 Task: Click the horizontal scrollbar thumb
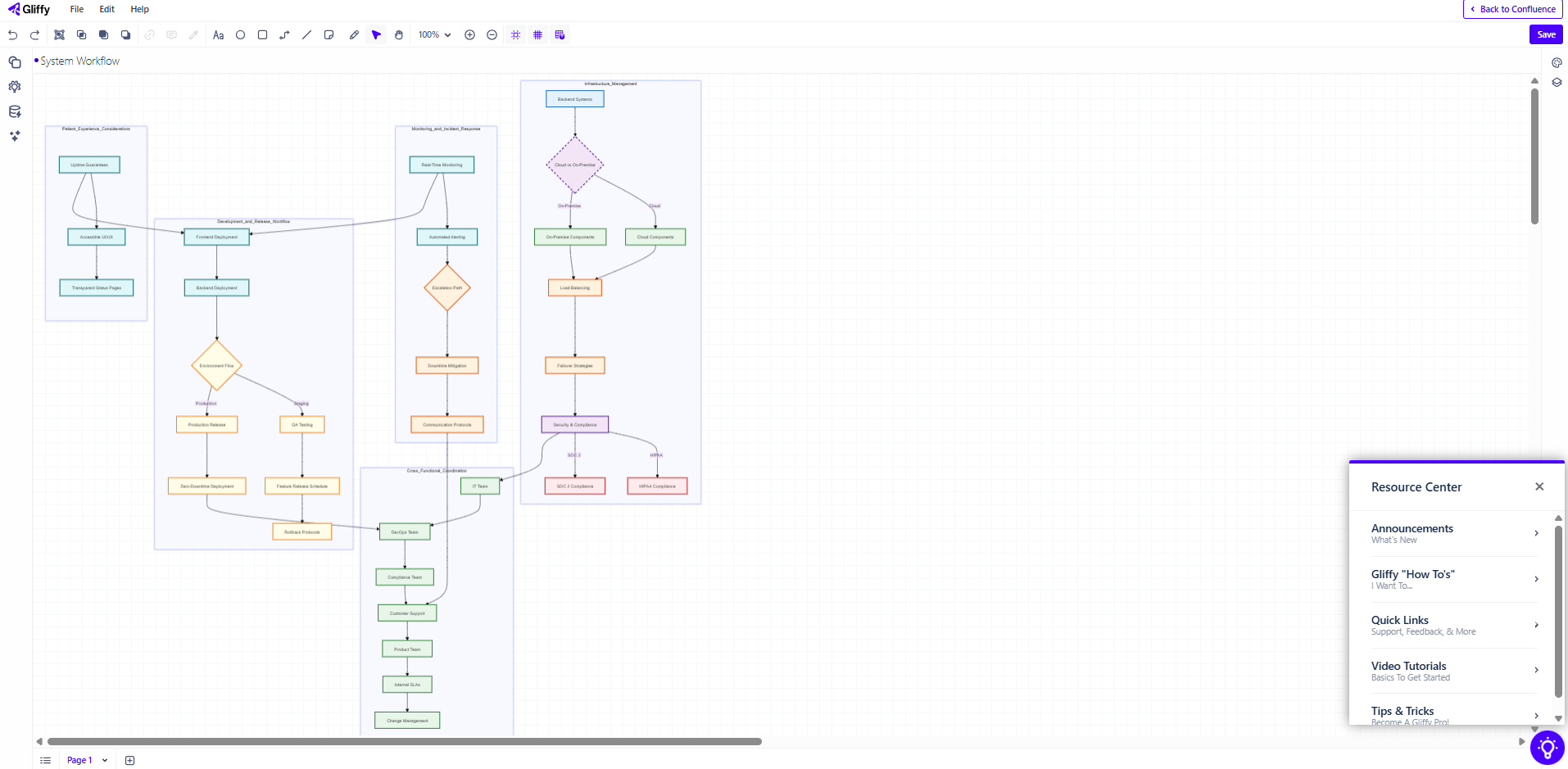click(x=405, y=741)
